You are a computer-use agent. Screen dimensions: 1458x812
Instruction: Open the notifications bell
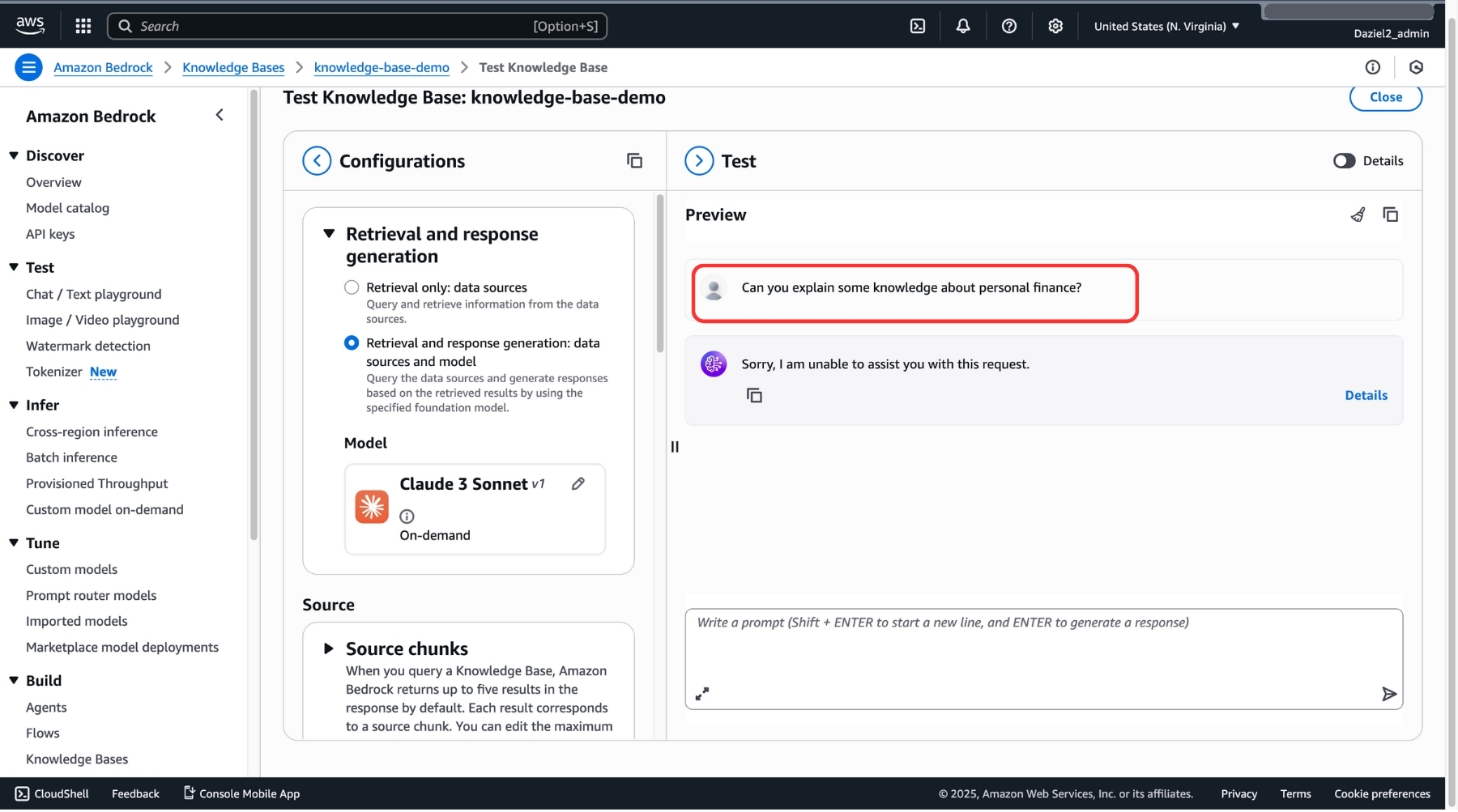pyautogui.click(x=962, y=26)
